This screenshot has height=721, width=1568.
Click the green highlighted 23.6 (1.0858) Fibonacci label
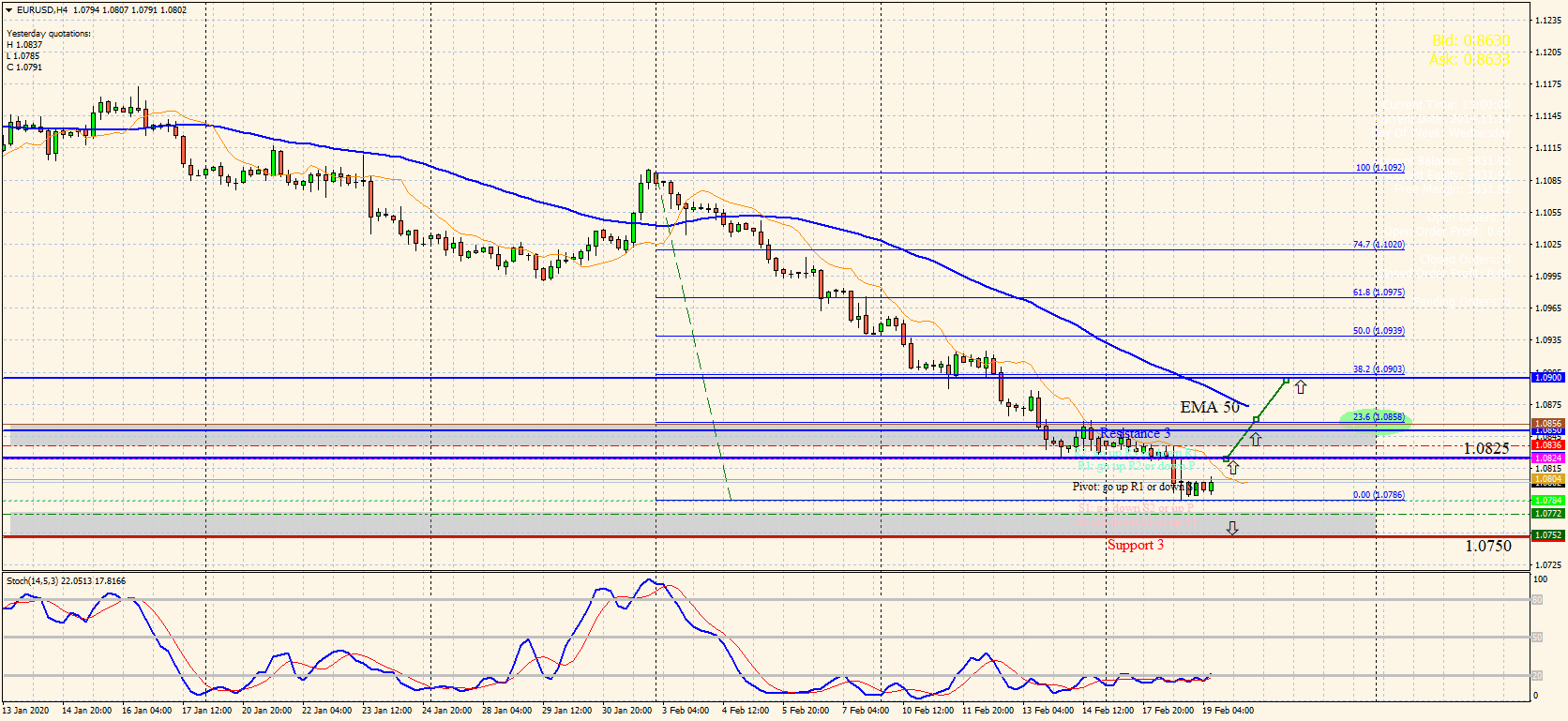pyautogui.click(x=1377, y=417)
